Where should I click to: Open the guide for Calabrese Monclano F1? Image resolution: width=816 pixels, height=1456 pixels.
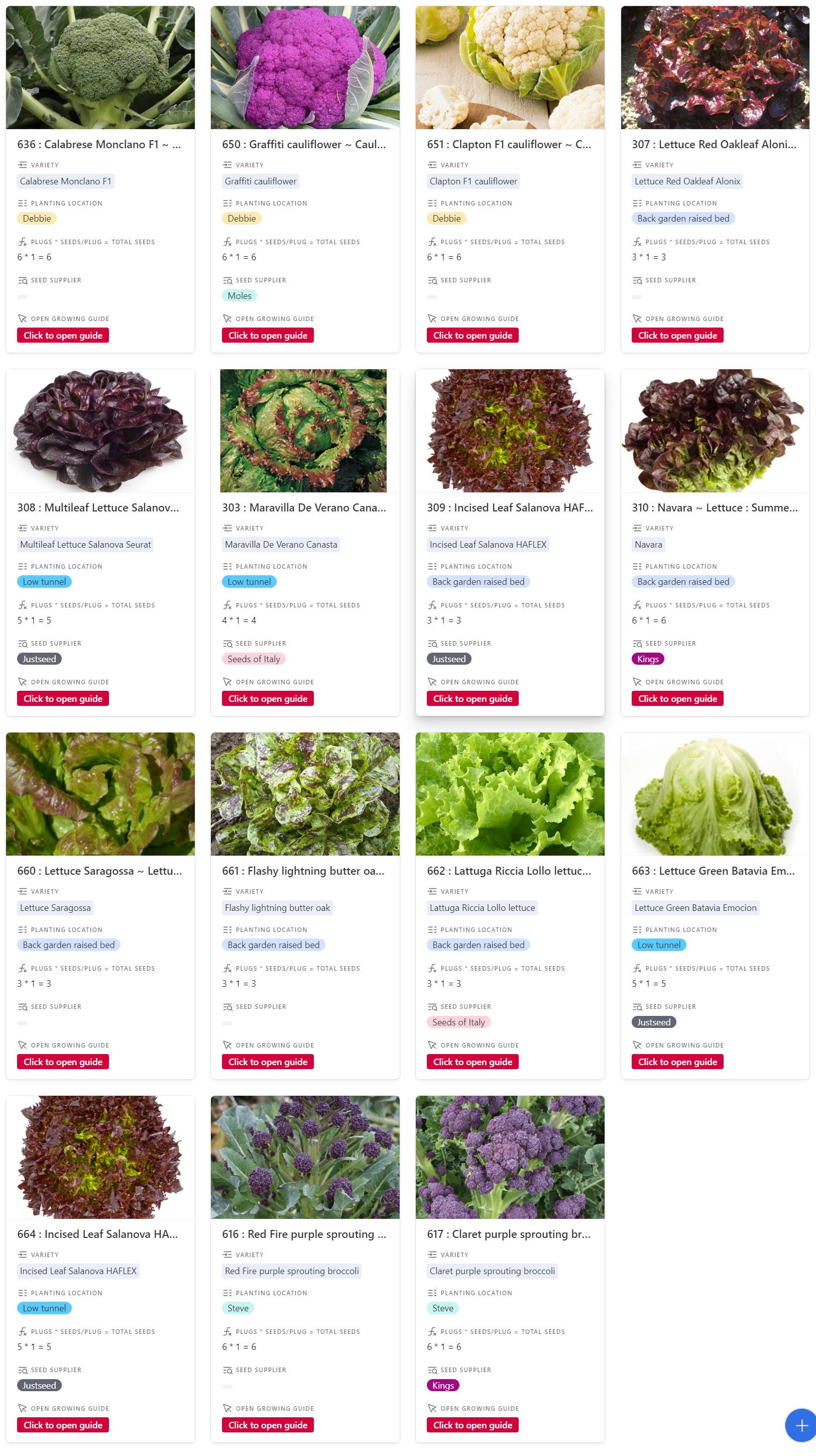pos(63,335)
